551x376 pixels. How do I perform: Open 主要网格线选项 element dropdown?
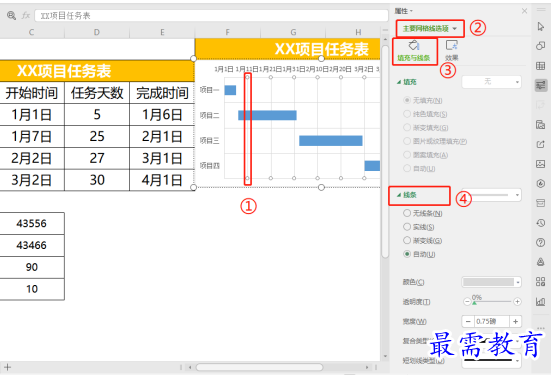pyautogui.click(x=430, y=28)
